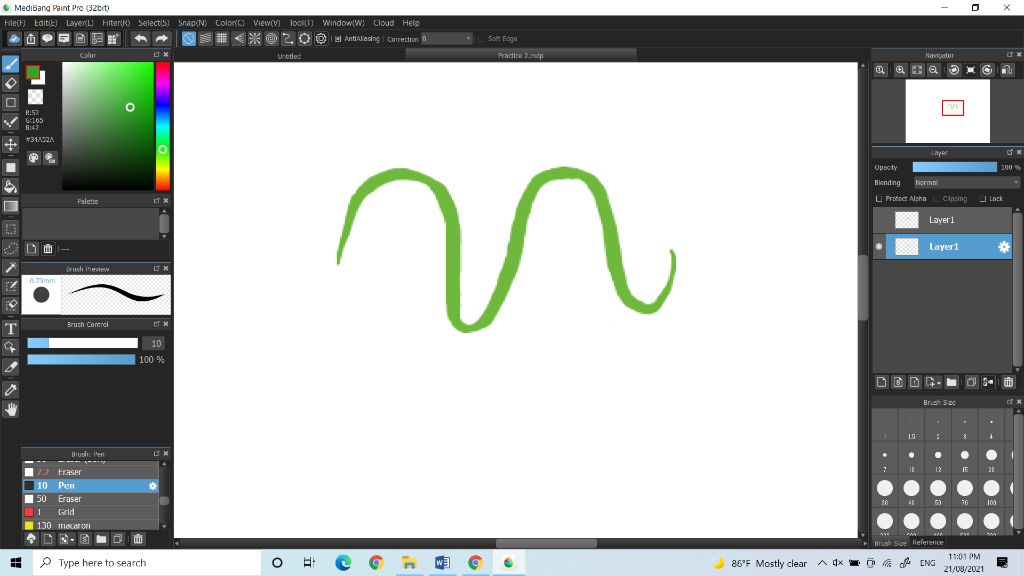The width and height of the screenshot is (1024, 576).
Task: Select the Magic Wand tool
Action: point(10,267)
